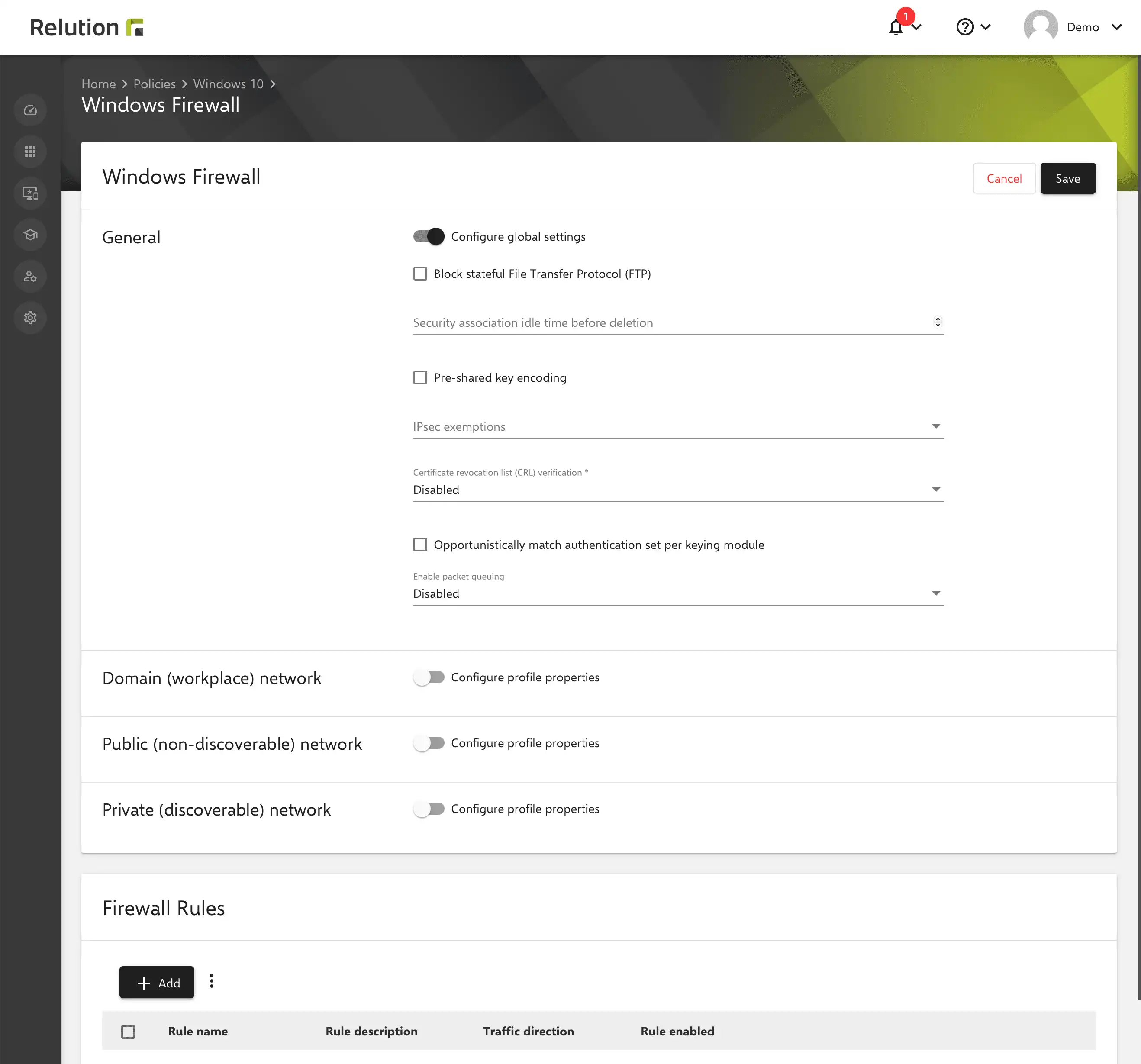Click the Relution logo

[x=87, y=27]
